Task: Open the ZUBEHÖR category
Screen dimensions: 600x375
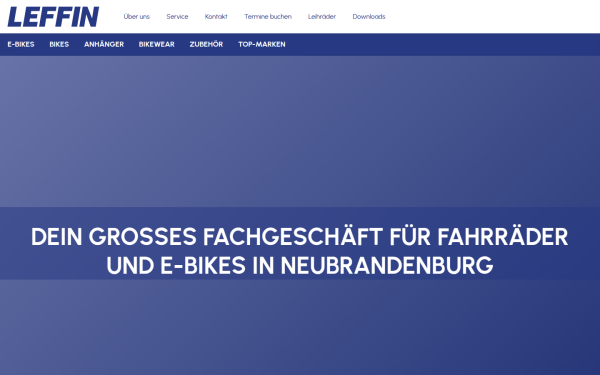Action: point(206,44)
